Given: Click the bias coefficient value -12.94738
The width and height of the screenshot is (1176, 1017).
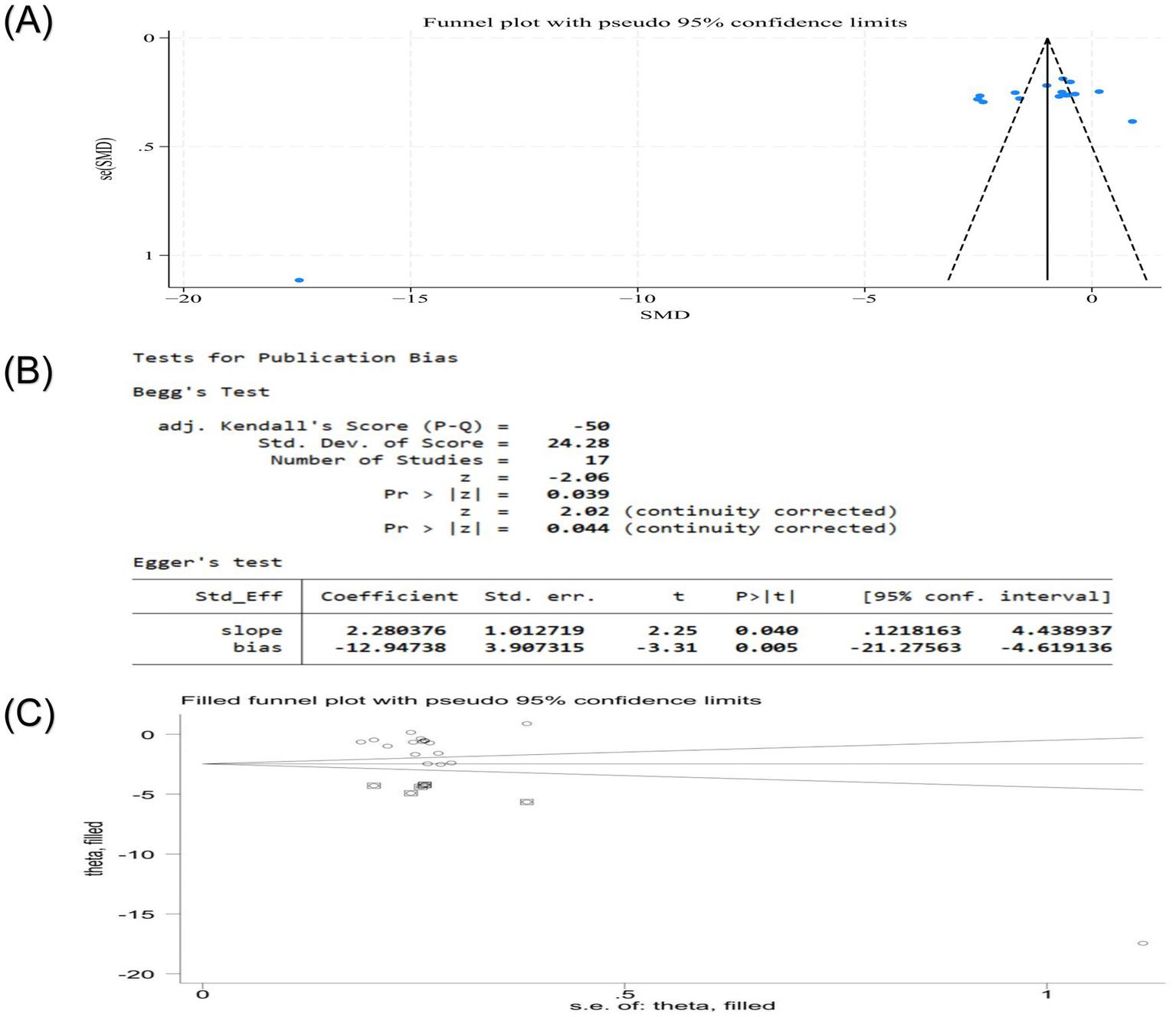Looking at the screenshot, I should [x=390, y=648].
